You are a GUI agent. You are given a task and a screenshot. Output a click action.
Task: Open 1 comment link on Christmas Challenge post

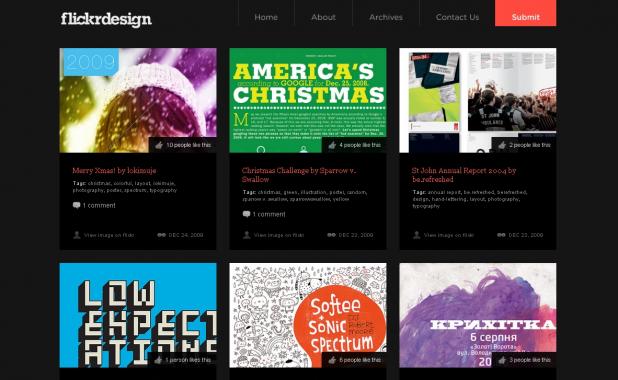(269, 214)
